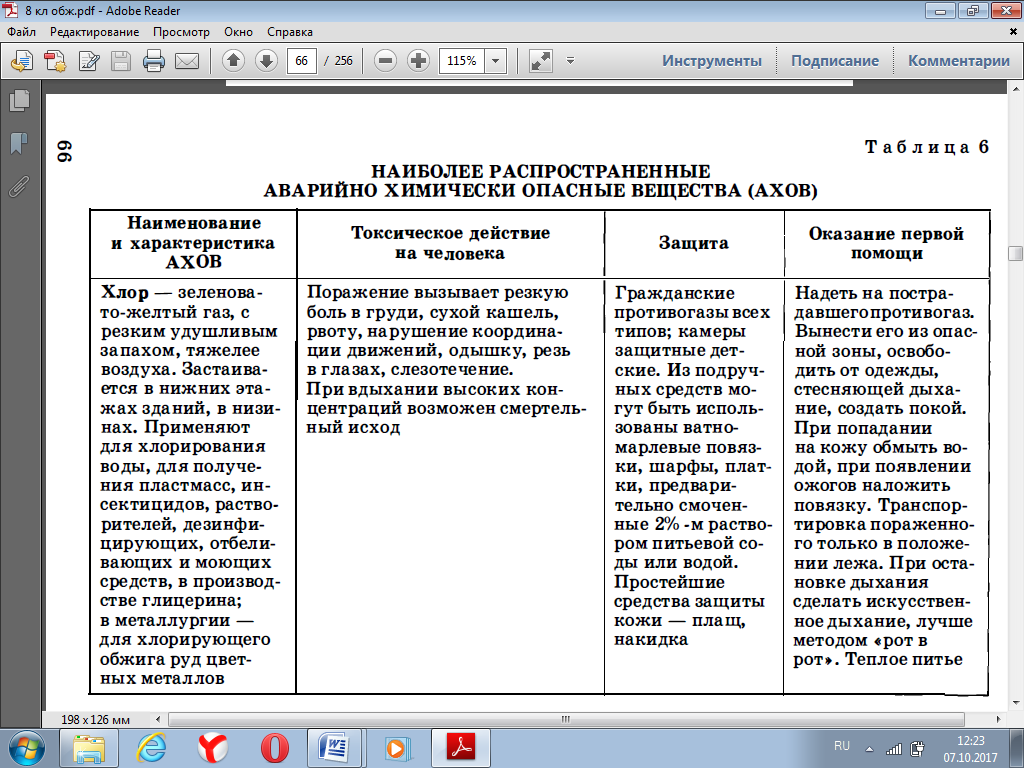Click the network signal tray icon

(x=893, y=748)
